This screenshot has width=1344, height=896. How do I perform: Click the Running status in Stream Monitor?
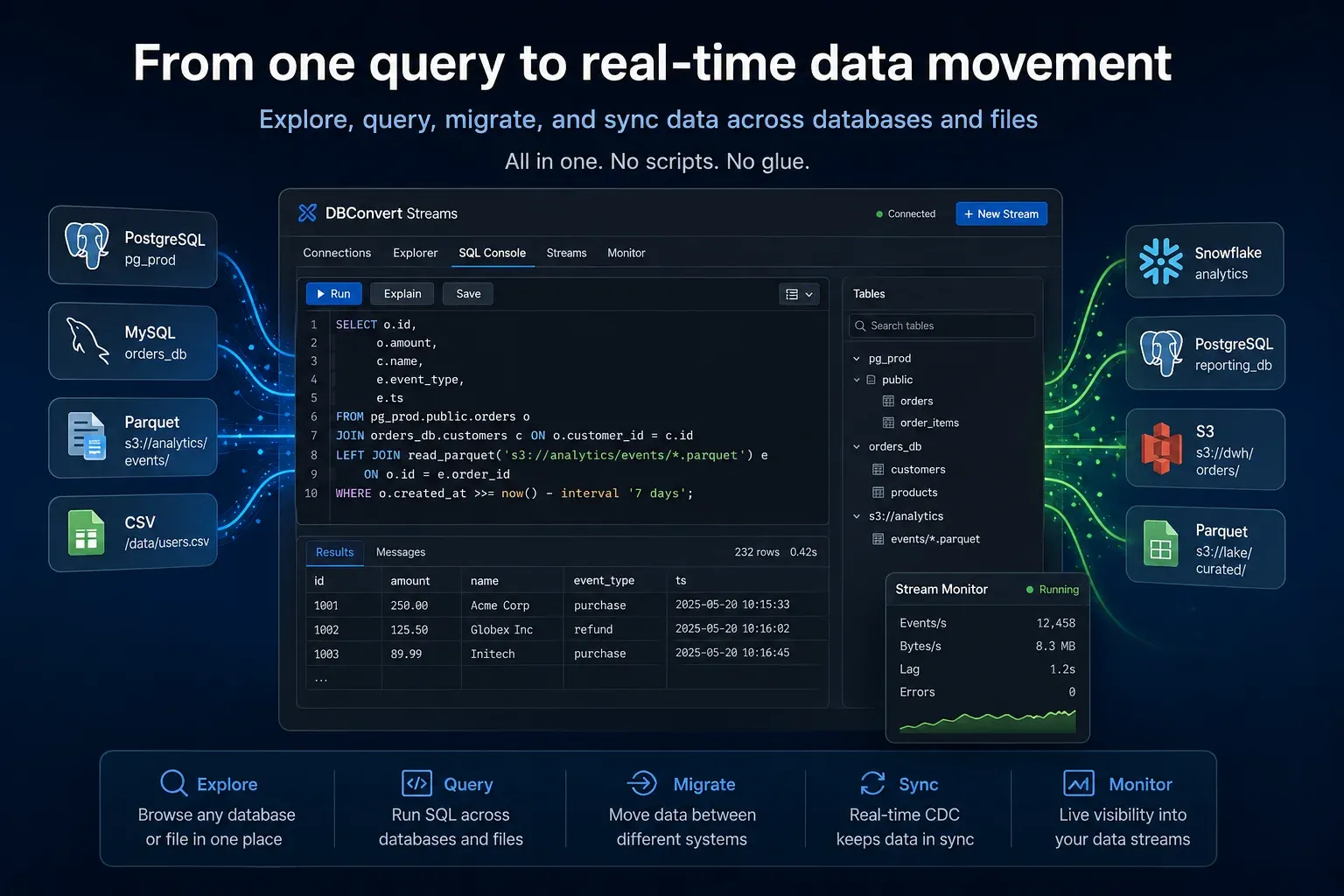pyautogui.click(x=1053, y=590)
